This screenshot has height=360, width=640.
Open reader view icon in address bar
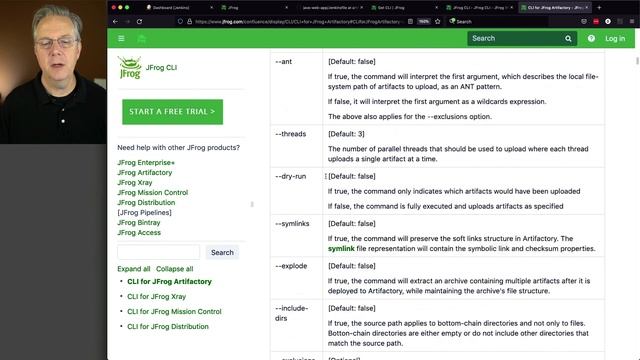click(x=410, y=21)
